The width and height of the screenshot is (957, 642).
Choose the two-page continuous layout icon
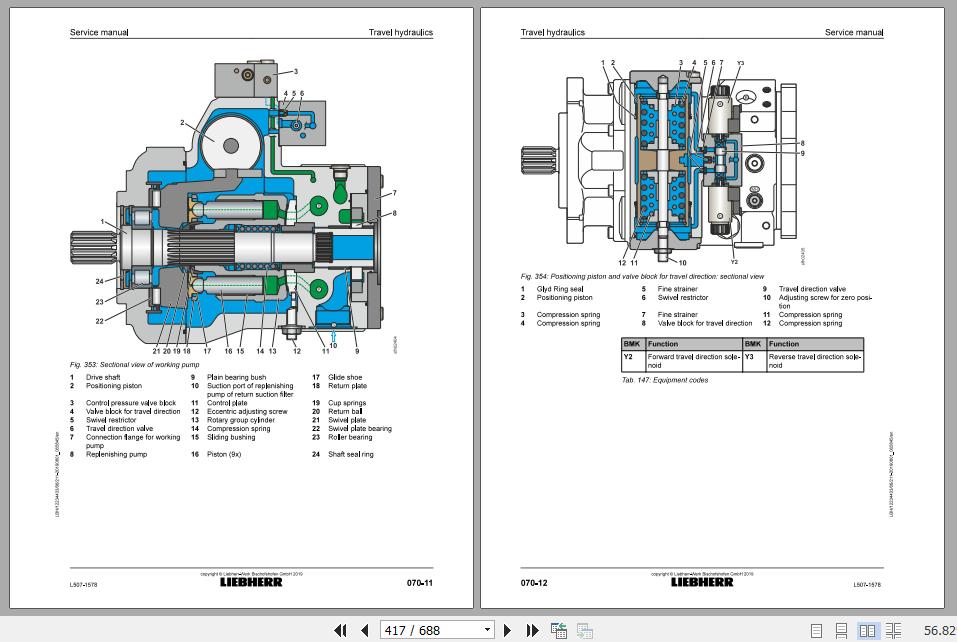click(894, 629)
